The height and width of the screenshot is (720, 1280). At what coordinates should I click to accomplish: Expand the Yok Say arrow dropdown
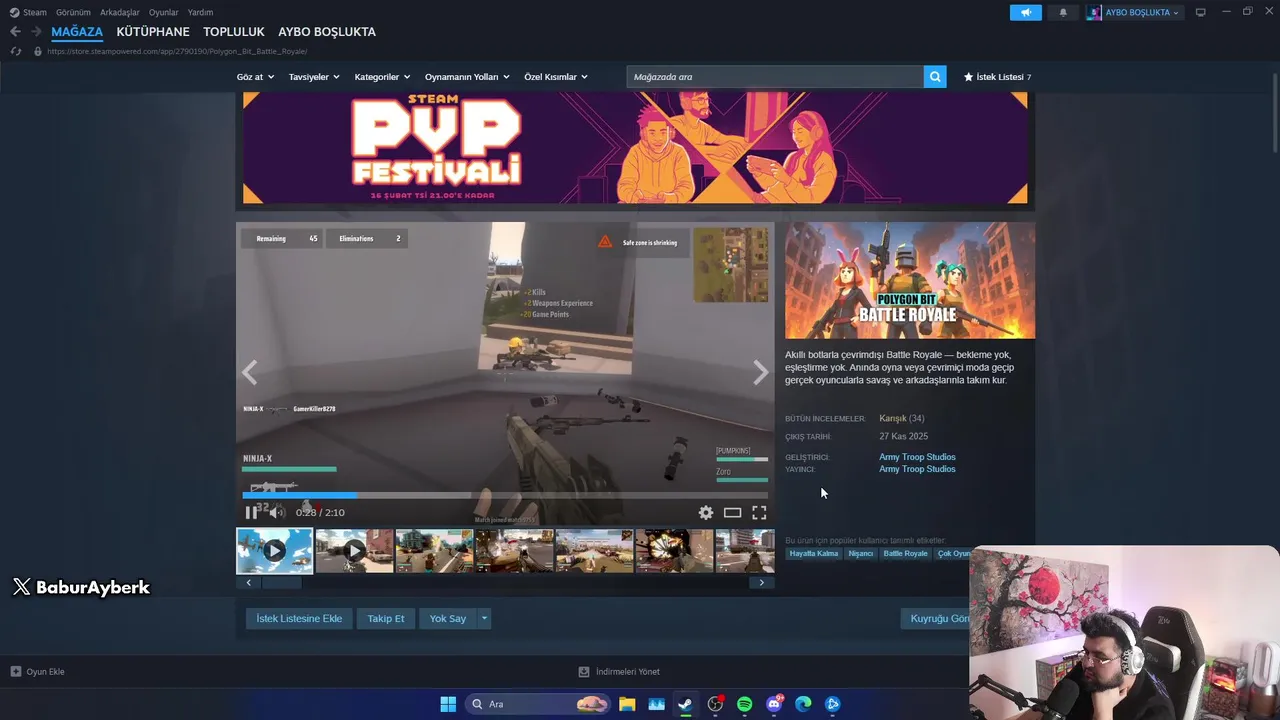pos(484,618)
